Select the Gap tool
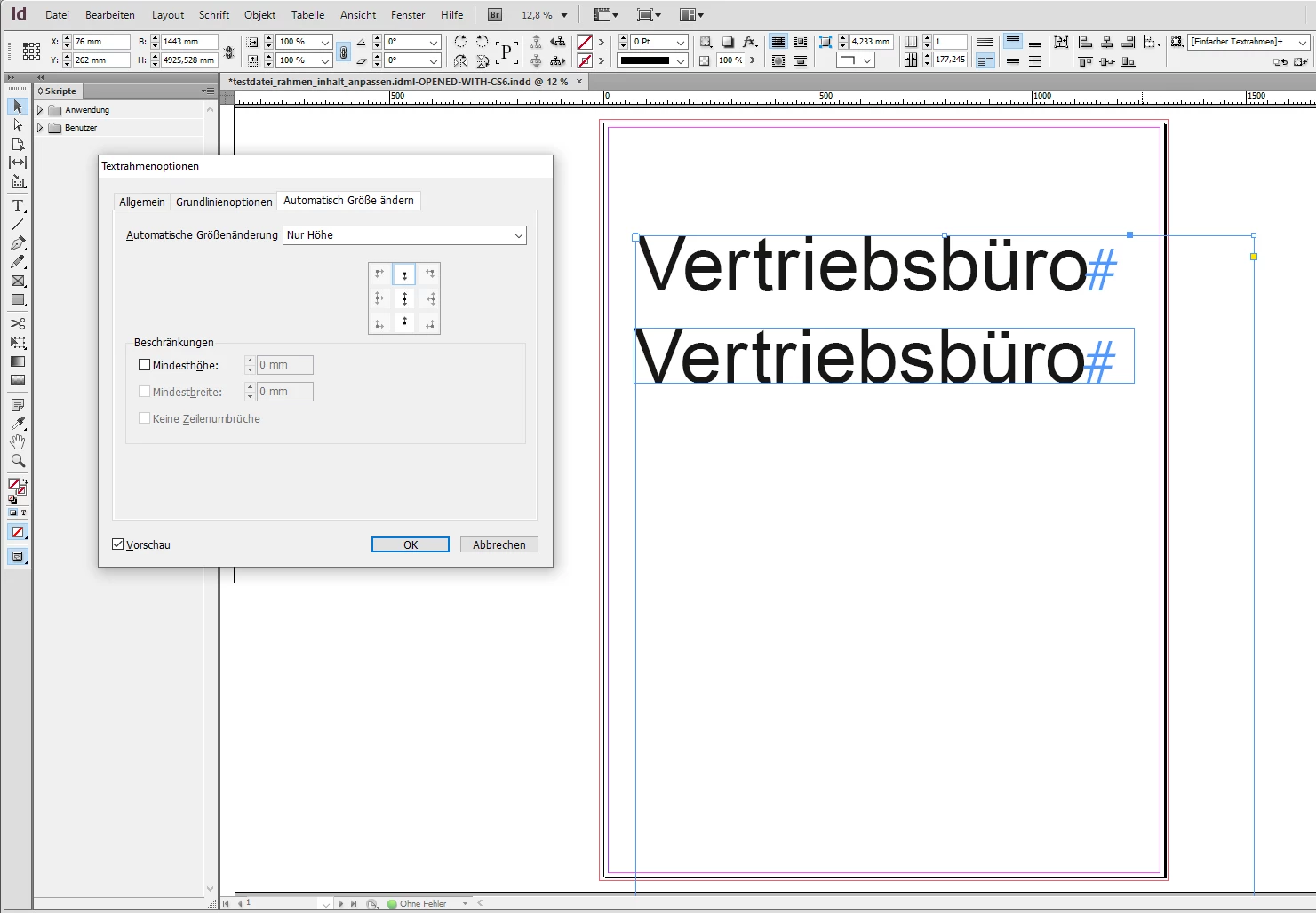This screenshot has width=1316, height=913. pyautogui.click(x=18, y=163)
